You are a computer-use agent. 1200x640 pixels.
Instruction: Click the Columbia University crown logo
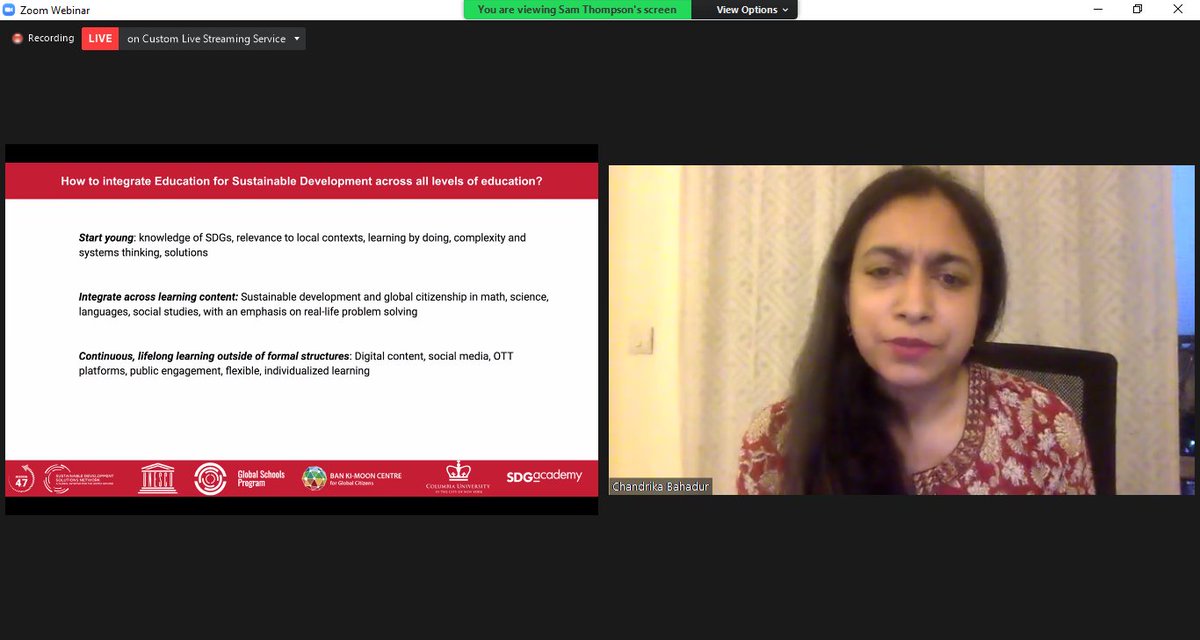(458, 477)
